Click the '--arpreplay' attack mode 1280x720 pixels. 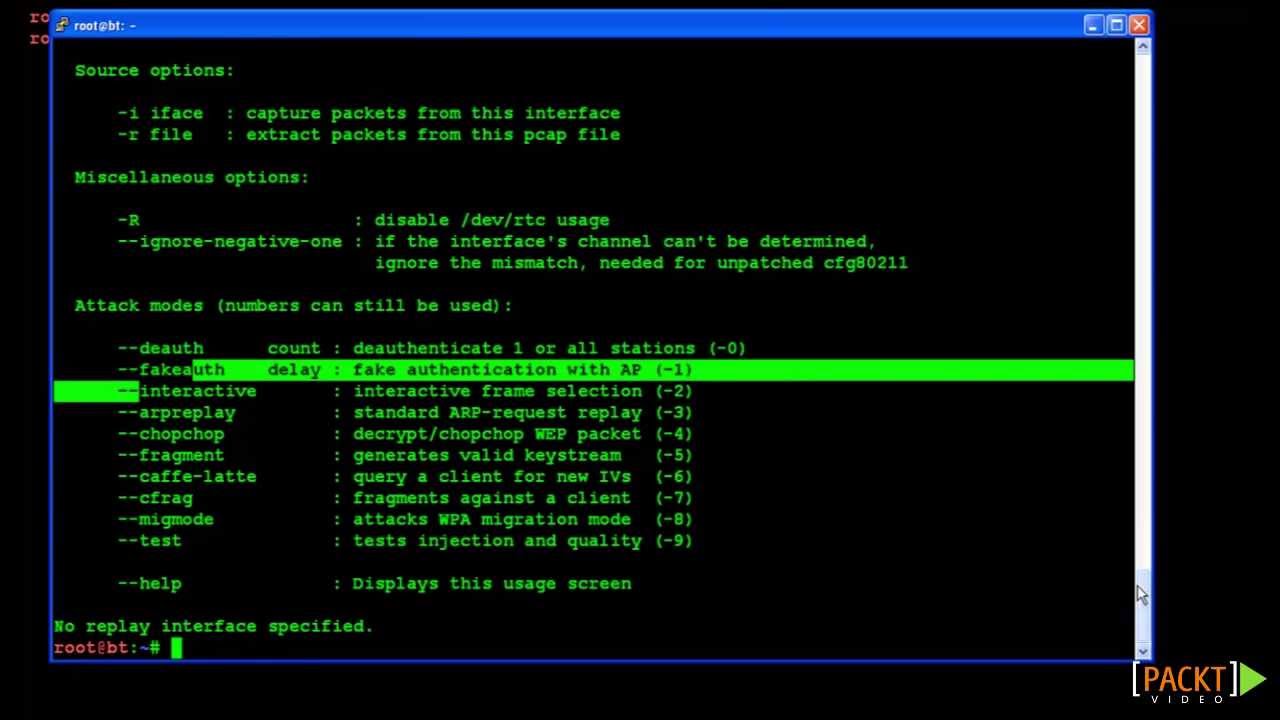pyautogui.click(x=176, y=413)
